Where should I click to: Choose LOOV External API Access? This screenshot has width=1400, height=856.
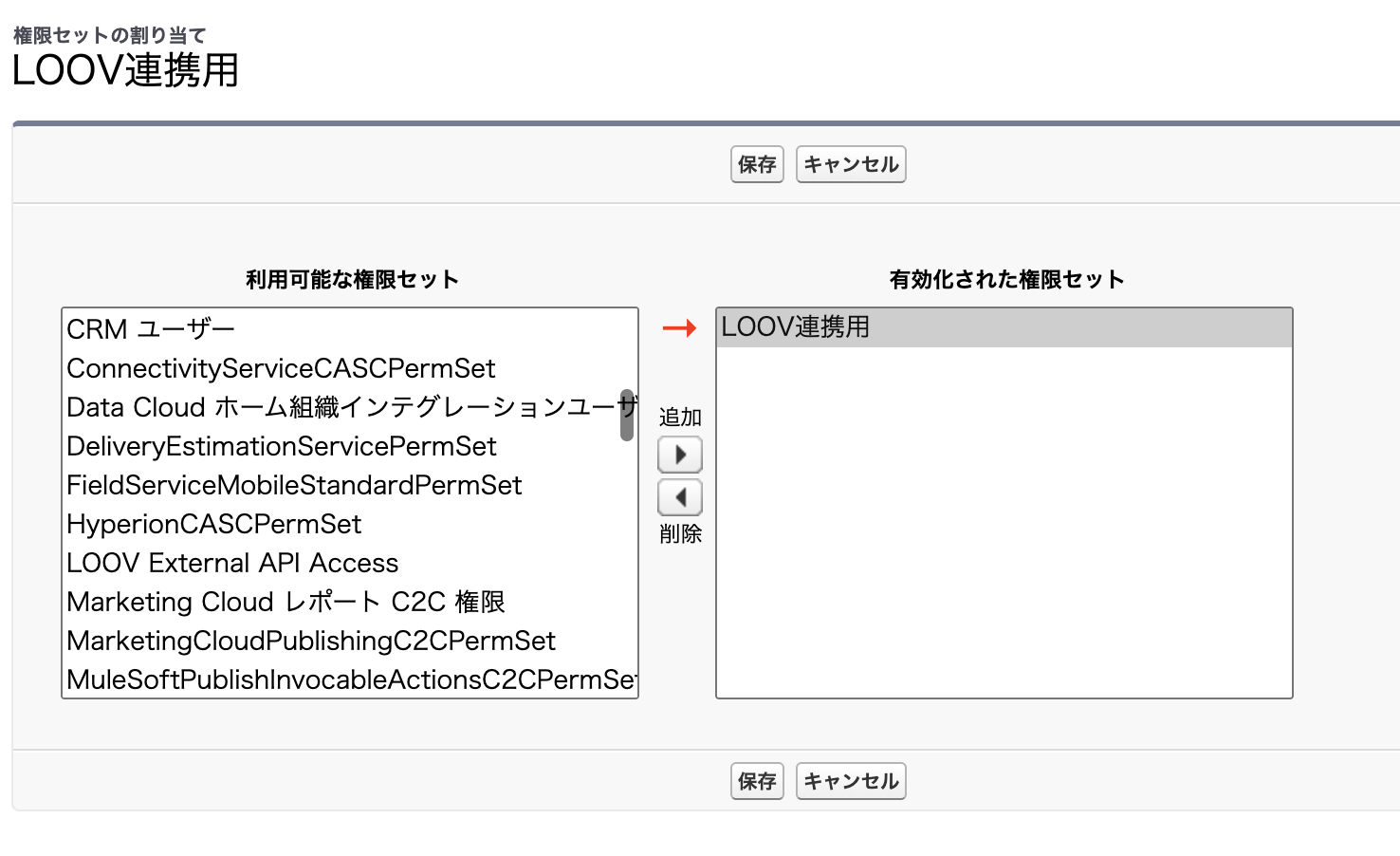[x=232, y=563]
